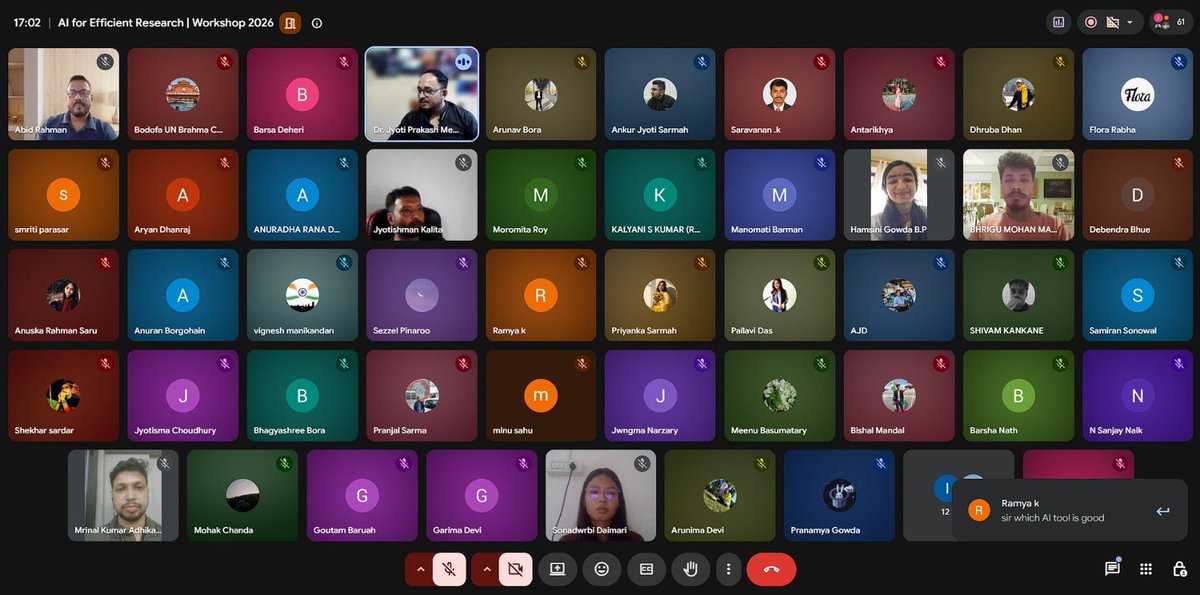Click the name label "Pranamya Gowda"

[x=826, y=530]
